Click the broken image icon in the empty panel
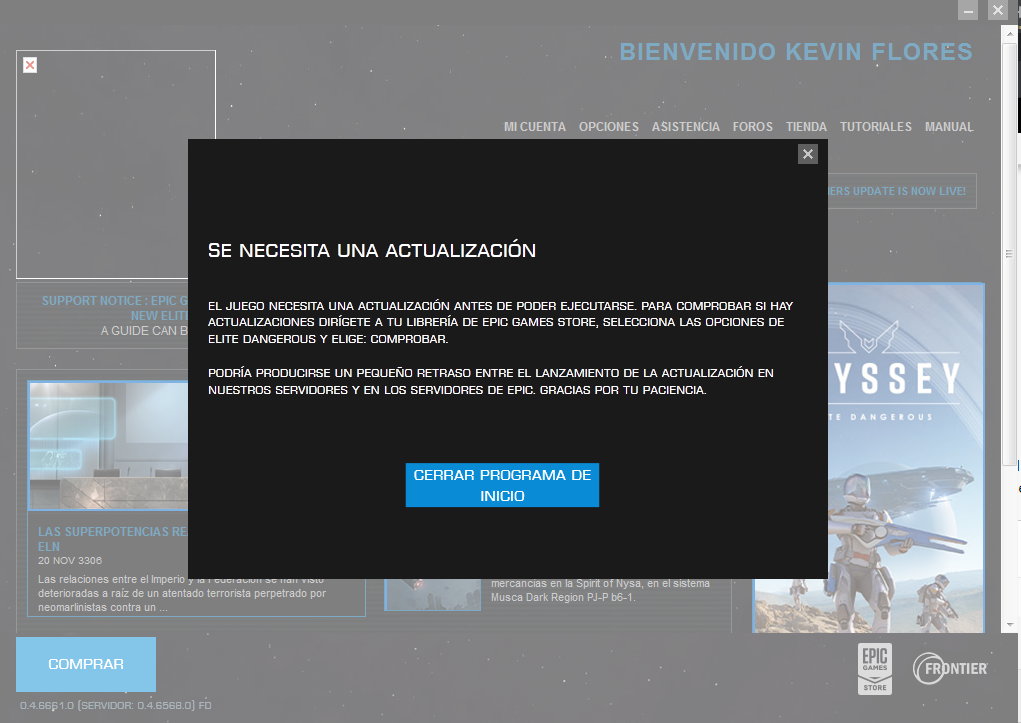Image resolution: width=1021 pixels, height=723 pixels. 30,65
